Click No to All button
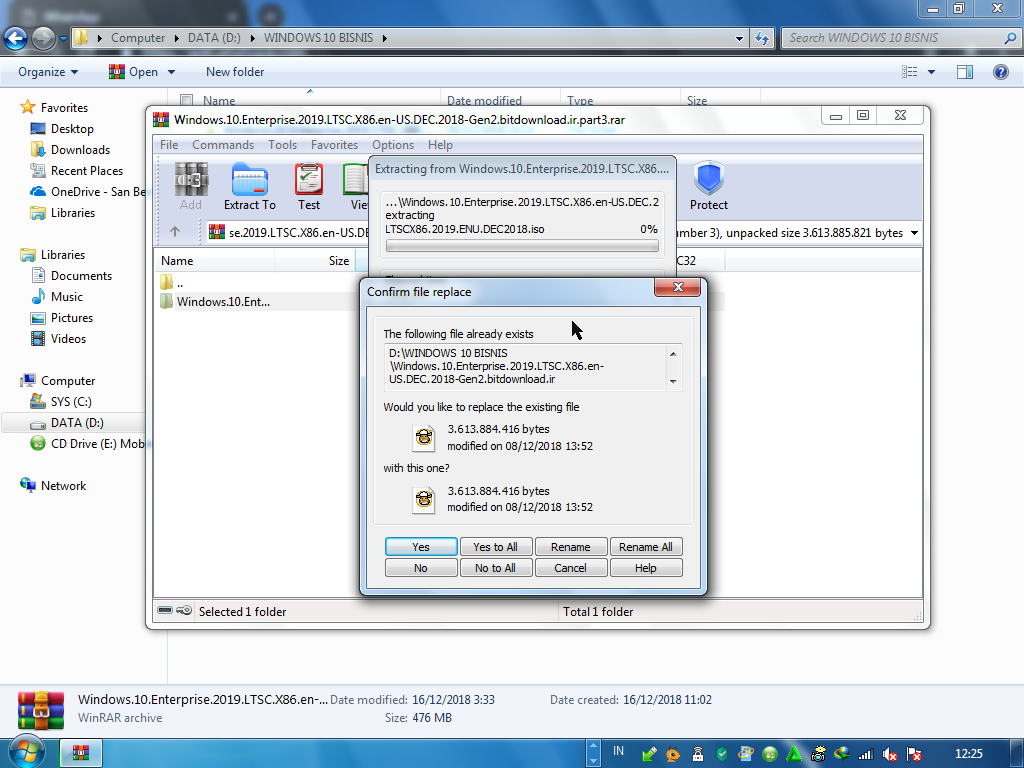Screen dimensions: 1024x768 pos(496,568)
